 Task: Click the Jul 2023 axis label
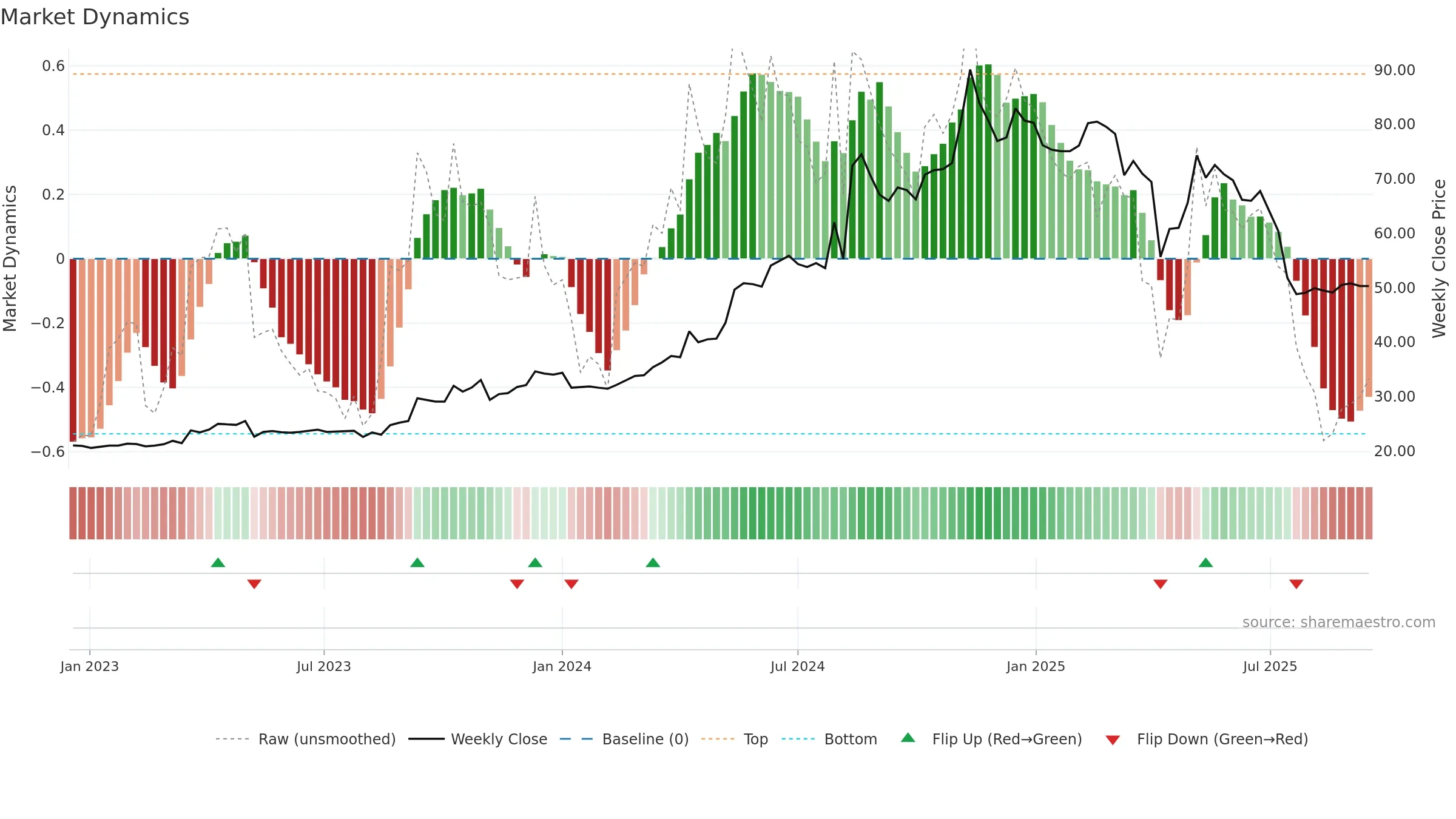point(324,666)
